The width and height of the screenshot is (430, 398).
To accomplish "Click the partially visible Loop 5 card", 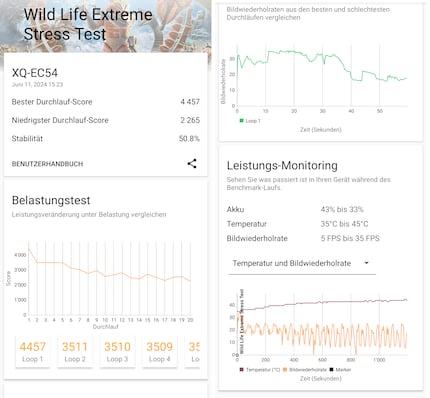I will [193, 352].
